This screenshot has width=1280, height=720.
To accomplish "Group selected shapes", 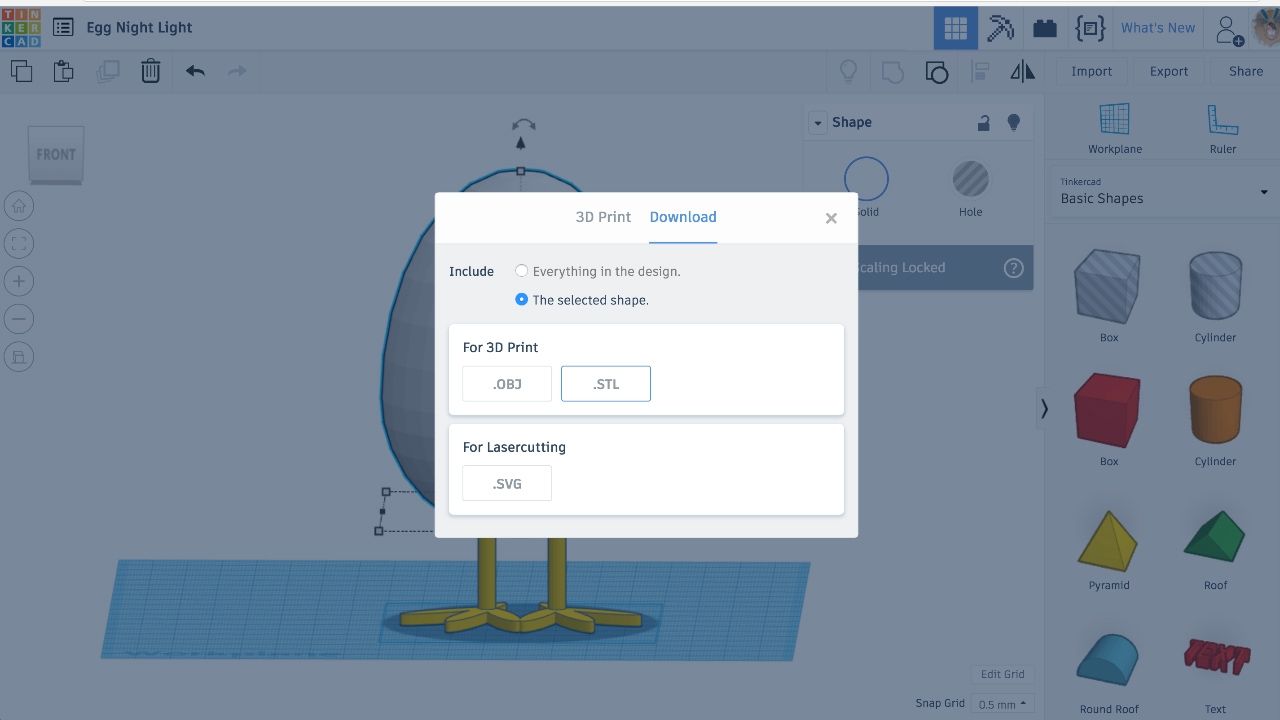I will [x=892, y=71].
